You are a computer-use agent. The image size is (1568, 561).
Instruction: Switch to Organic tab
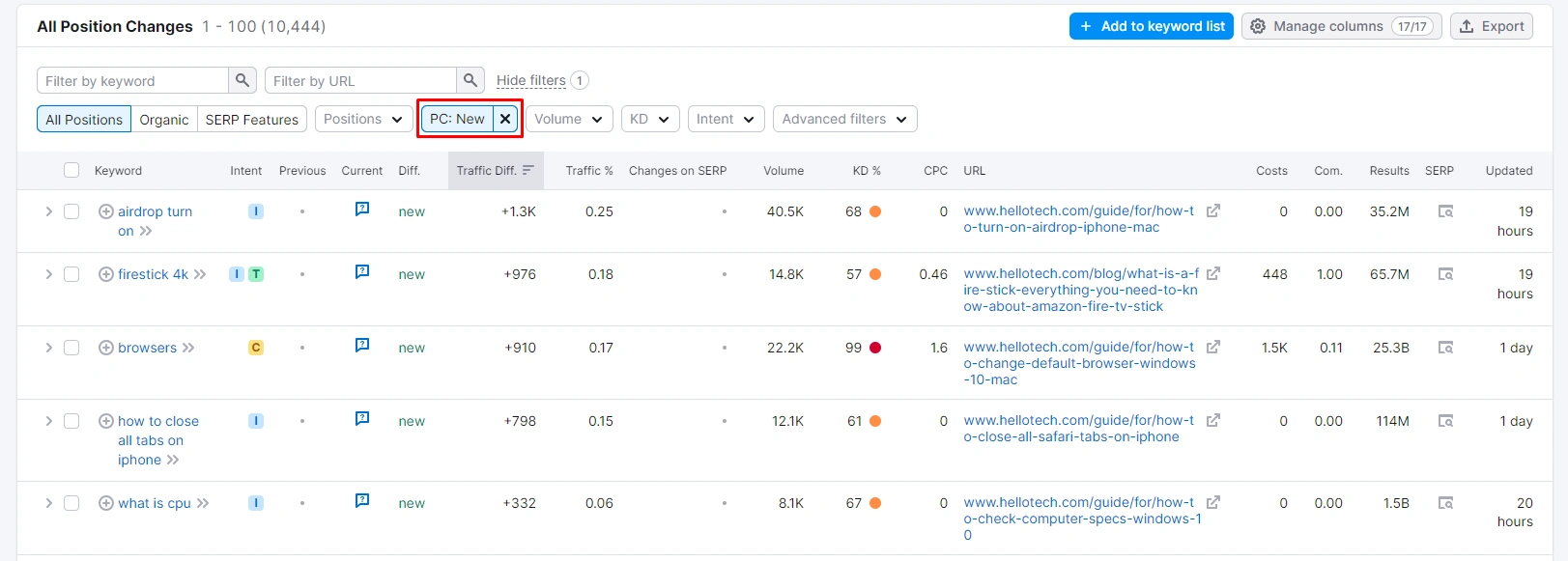[164, 119]
